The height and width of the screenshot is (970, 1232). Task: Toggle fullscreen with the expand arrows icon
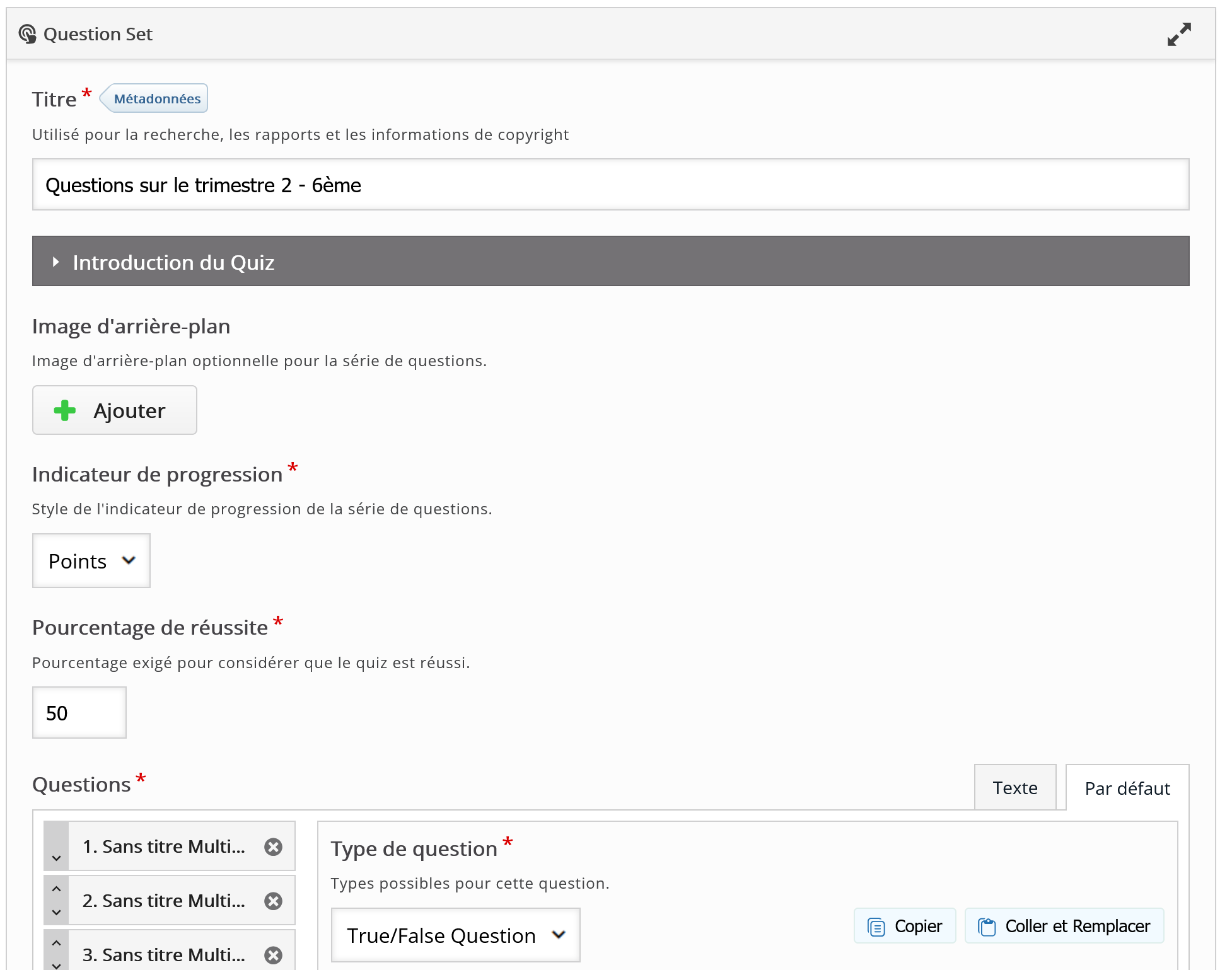tap(1178, 35)
